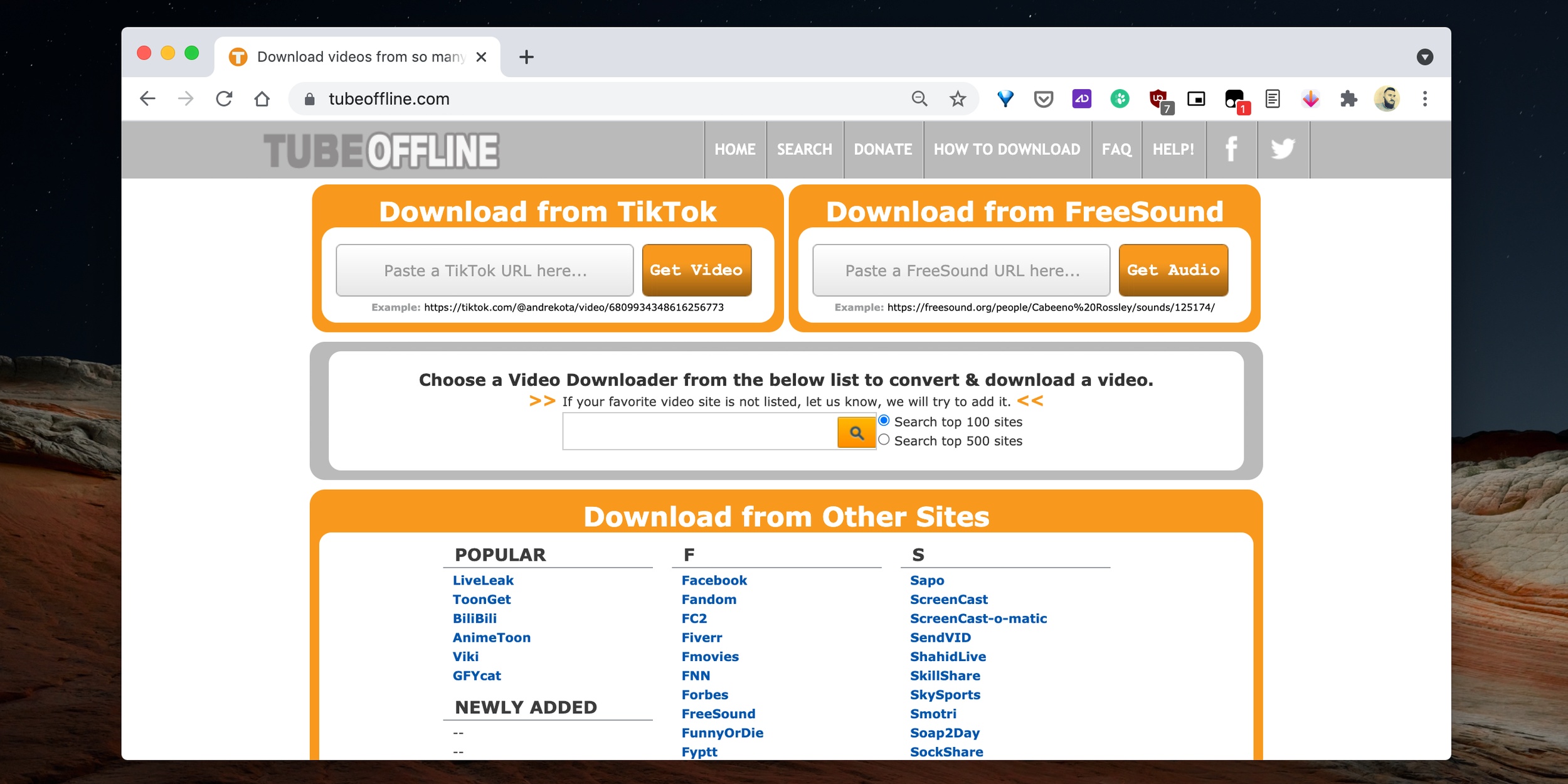Open the HOME nav item

tap(735, 149)
